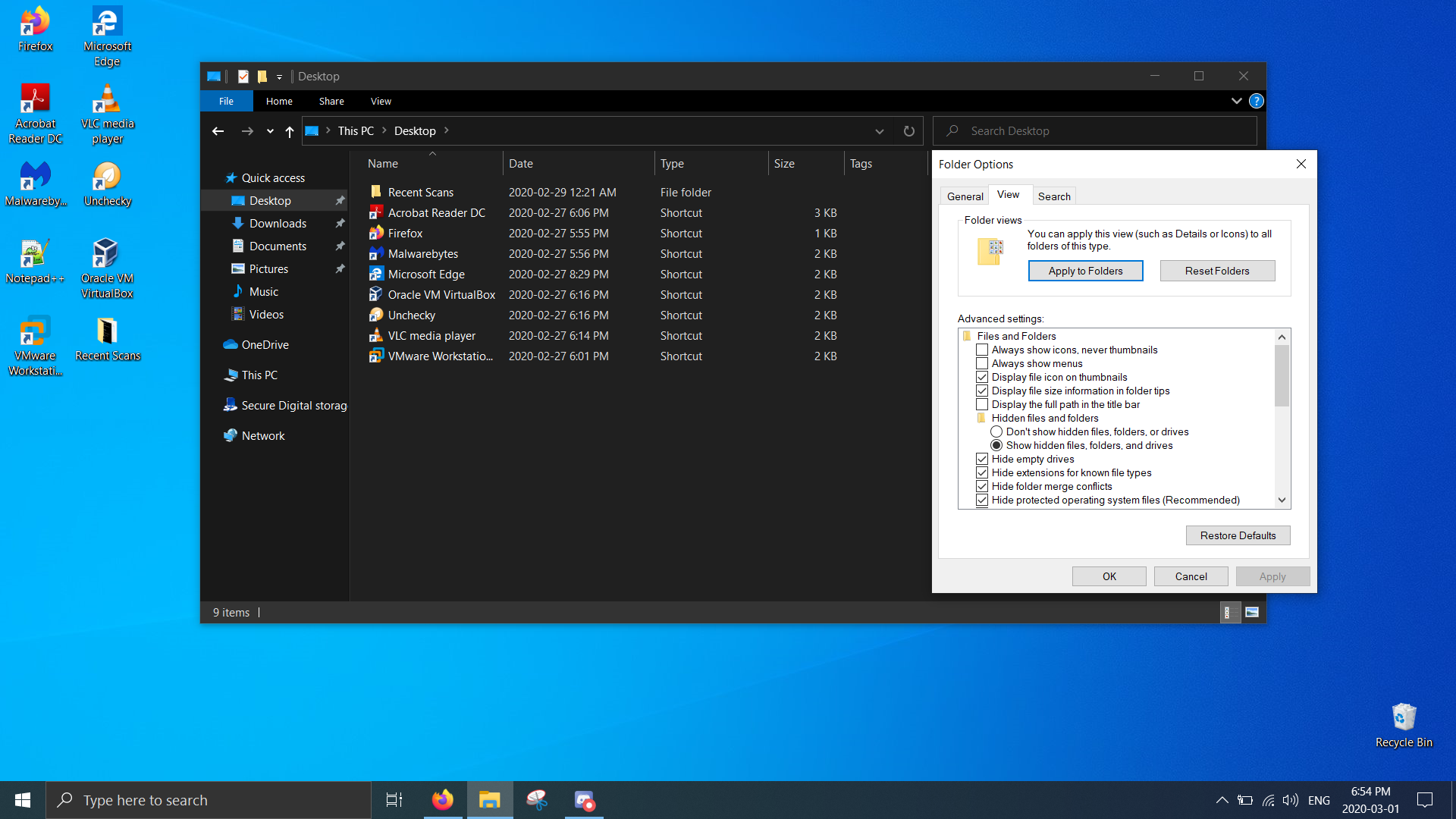Switch to Search tab in Folder Options

(x=1054, y=196)
